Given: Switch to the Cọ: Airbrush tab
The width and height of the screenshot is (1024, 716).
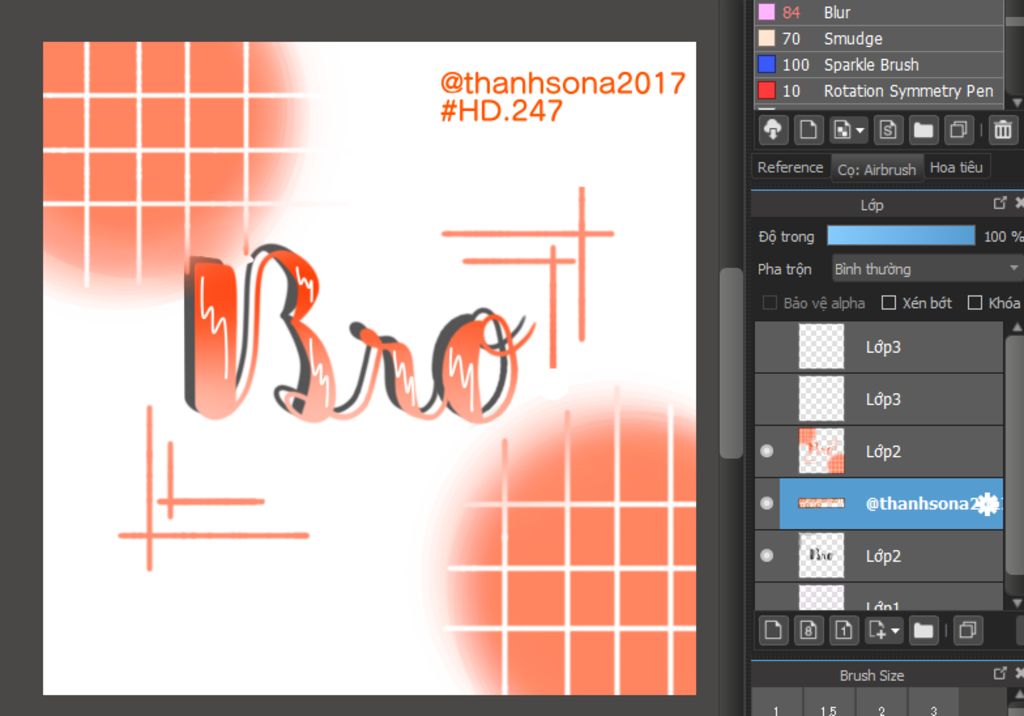Looking at the screenshot, I should tap(877, 169).
